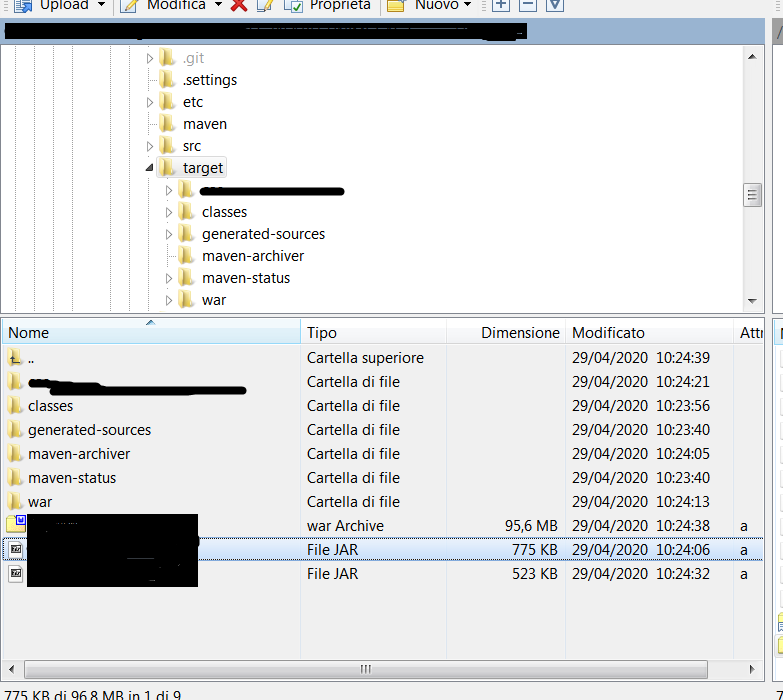Click the rename icon next to delete

click(x=265, y=5)
